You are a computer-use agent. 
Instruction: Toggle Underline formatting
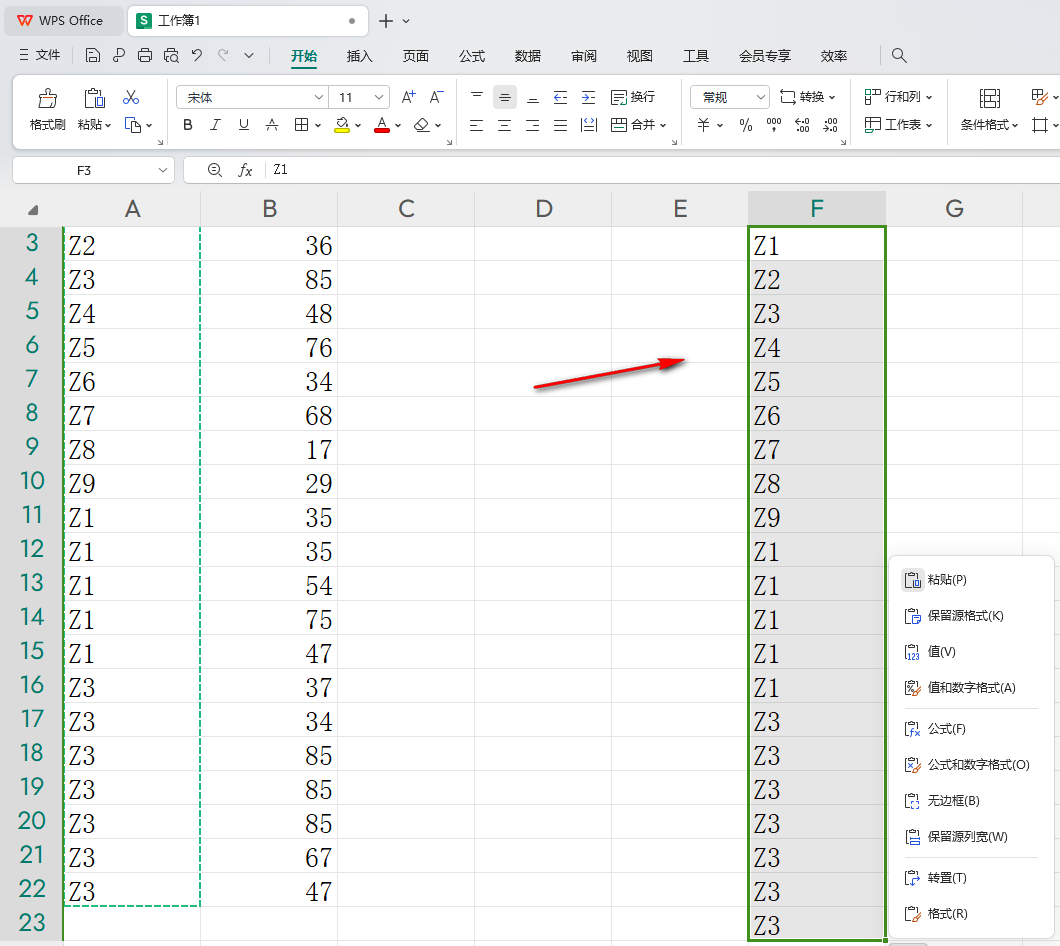(243, 125)
